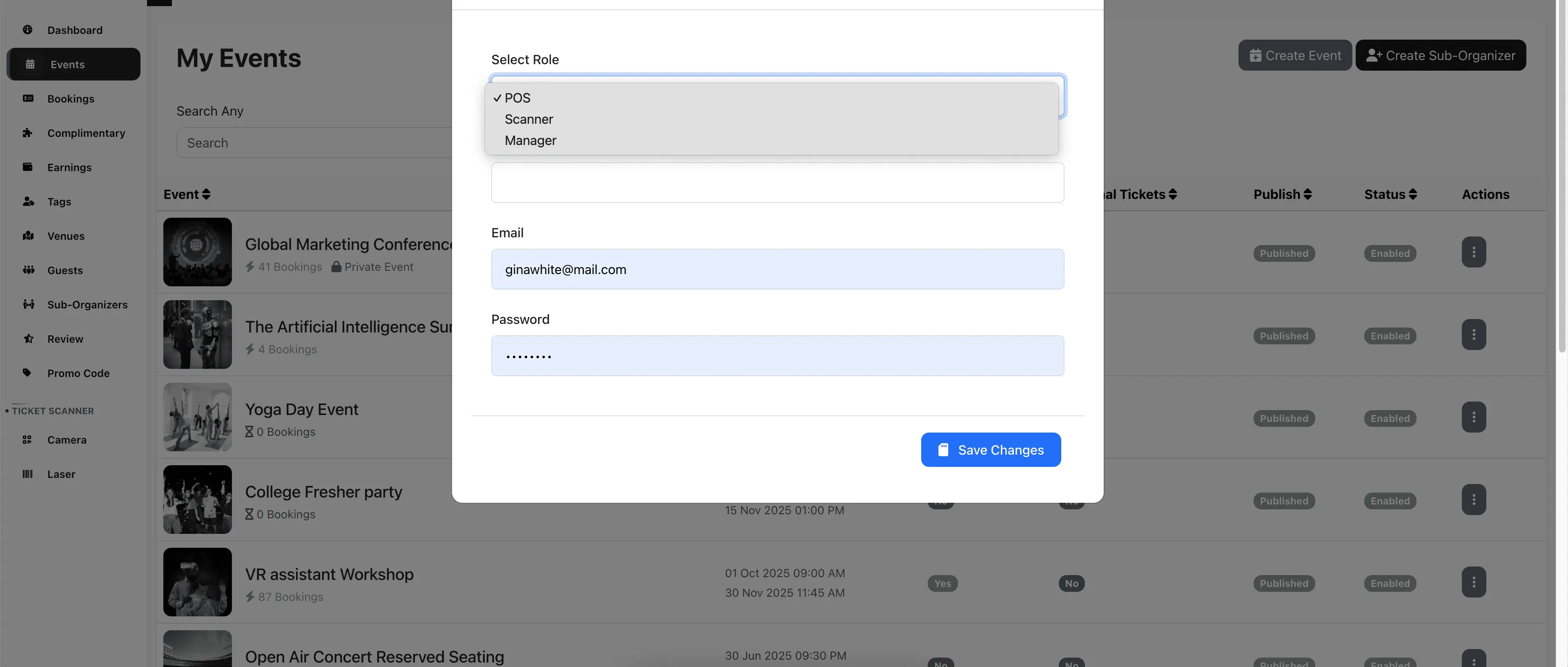Viewport: 1568px width, 667px height.
Task: Open Sub-Organizers in sidebar
Action: pyautogui.click(x=87, y=305)
